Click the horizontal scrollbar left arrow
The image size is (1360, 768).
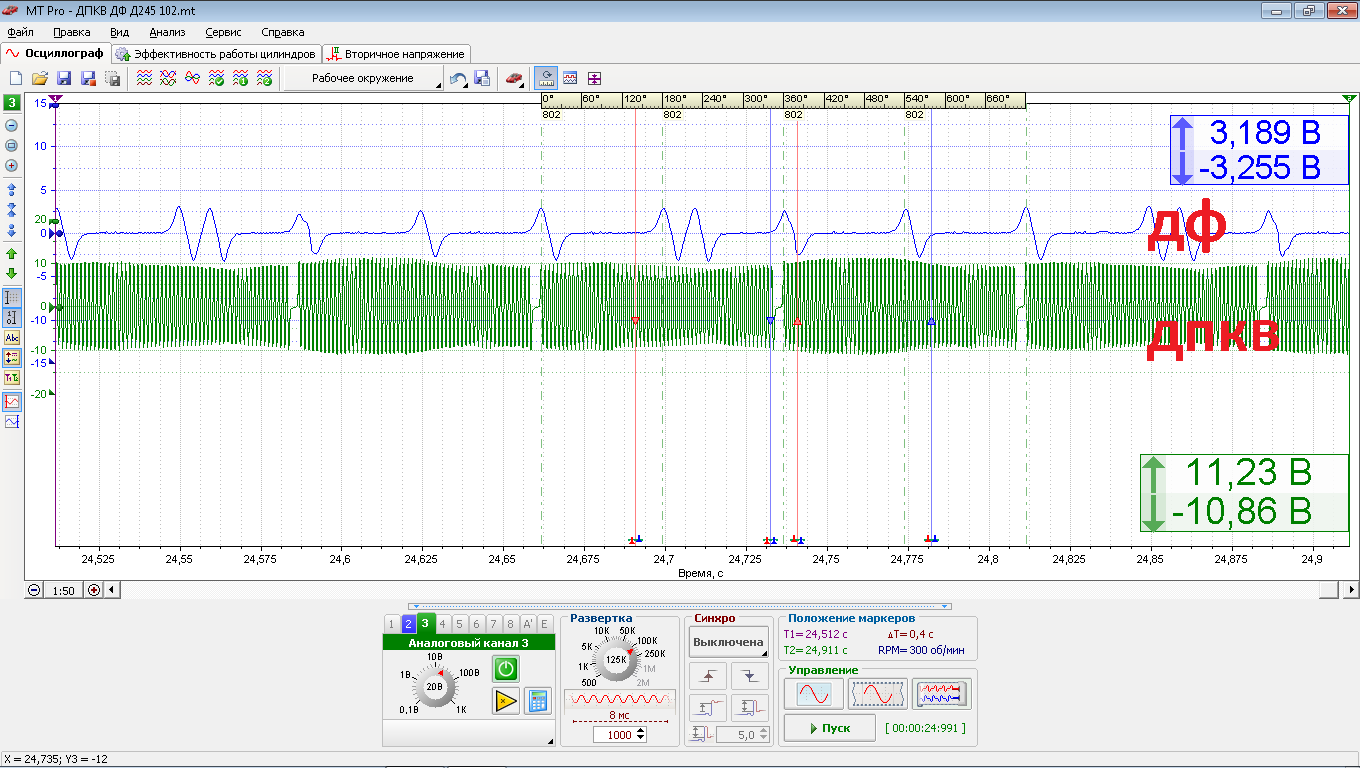pos(110,590)
